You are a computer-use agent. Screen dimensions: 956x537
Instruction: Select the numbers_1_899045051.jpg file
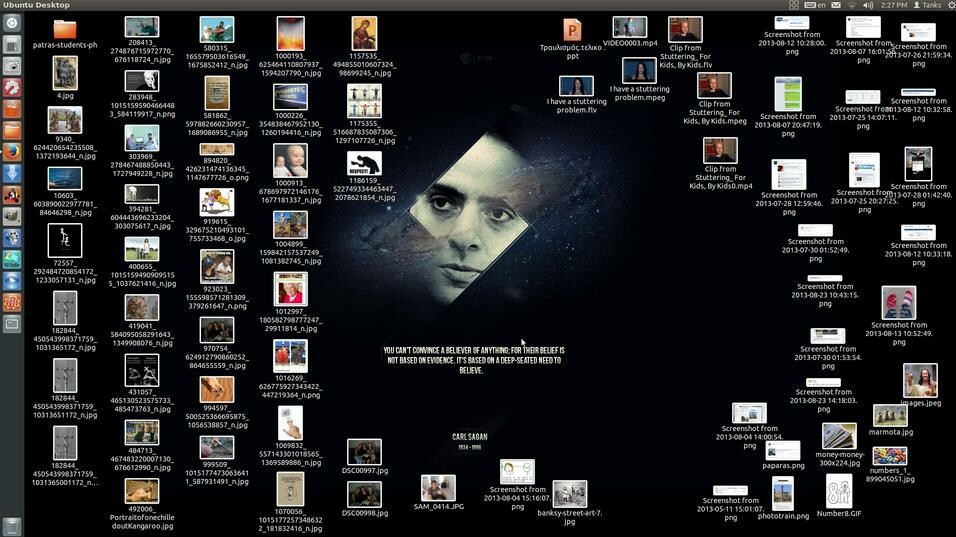pyautogui.click(x=890, y=465)
